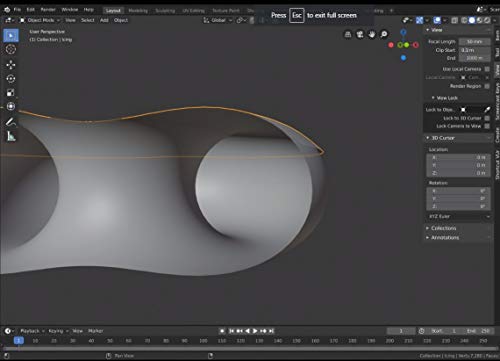Click the Focal Length value field

[x=474, y=42]
